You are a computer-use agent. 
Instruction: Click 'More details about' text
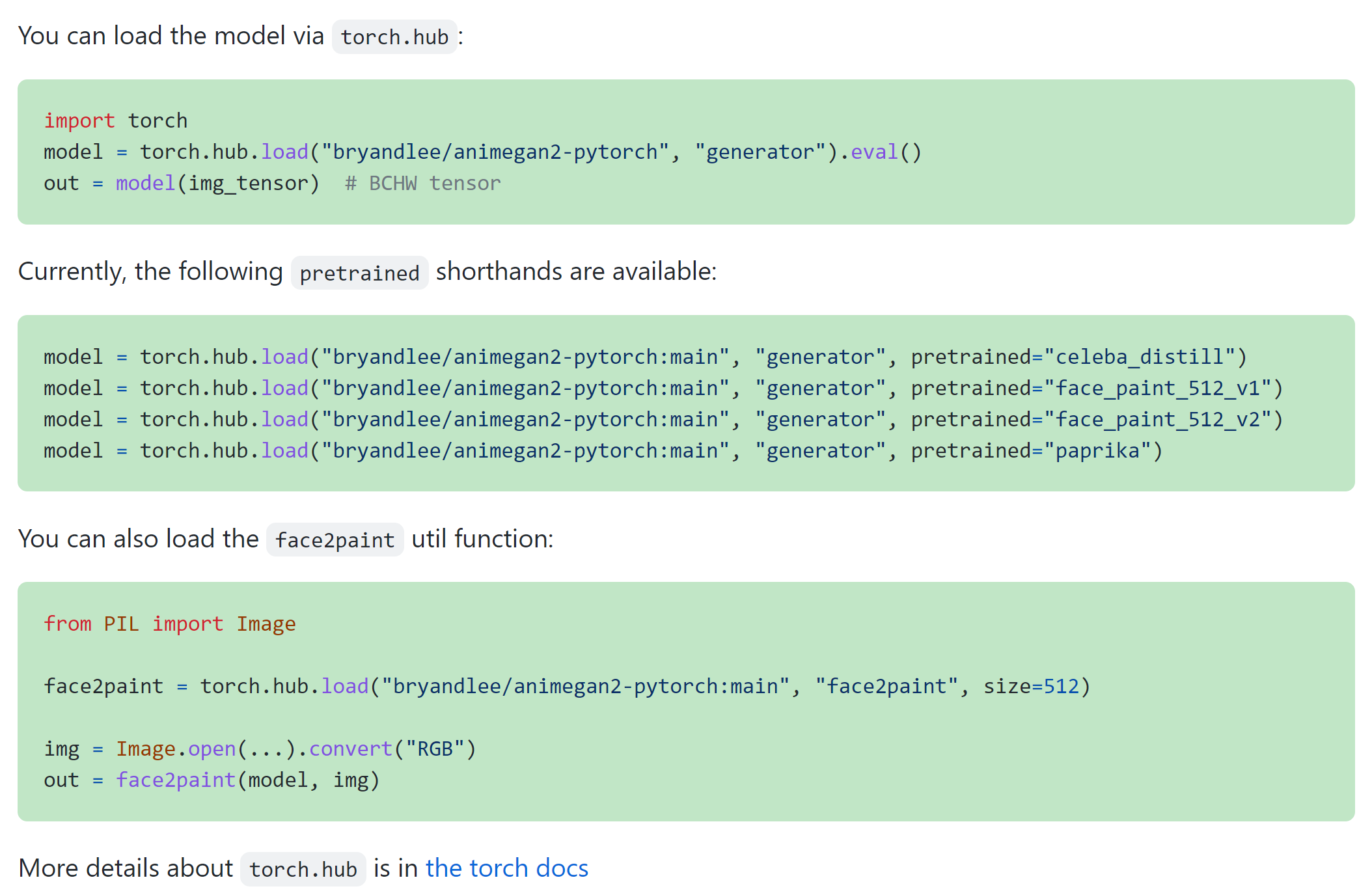126,868
